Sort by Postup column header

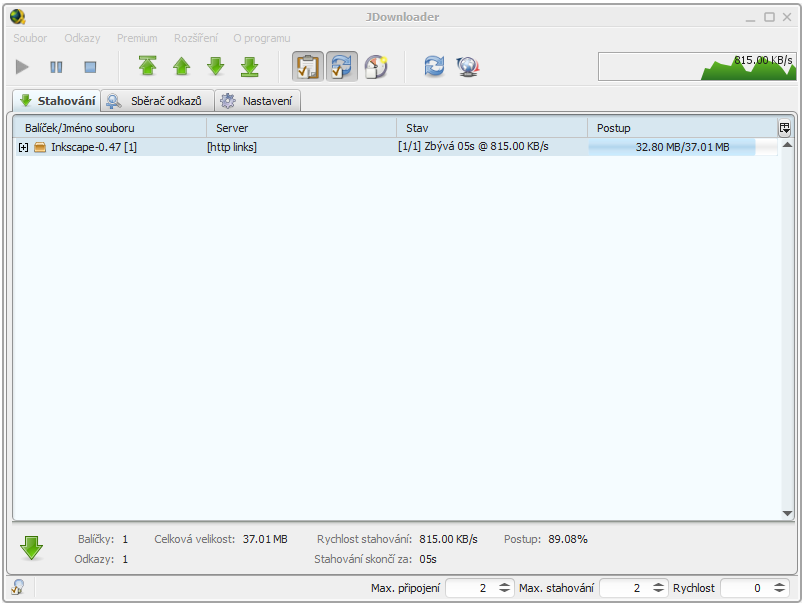682,128
